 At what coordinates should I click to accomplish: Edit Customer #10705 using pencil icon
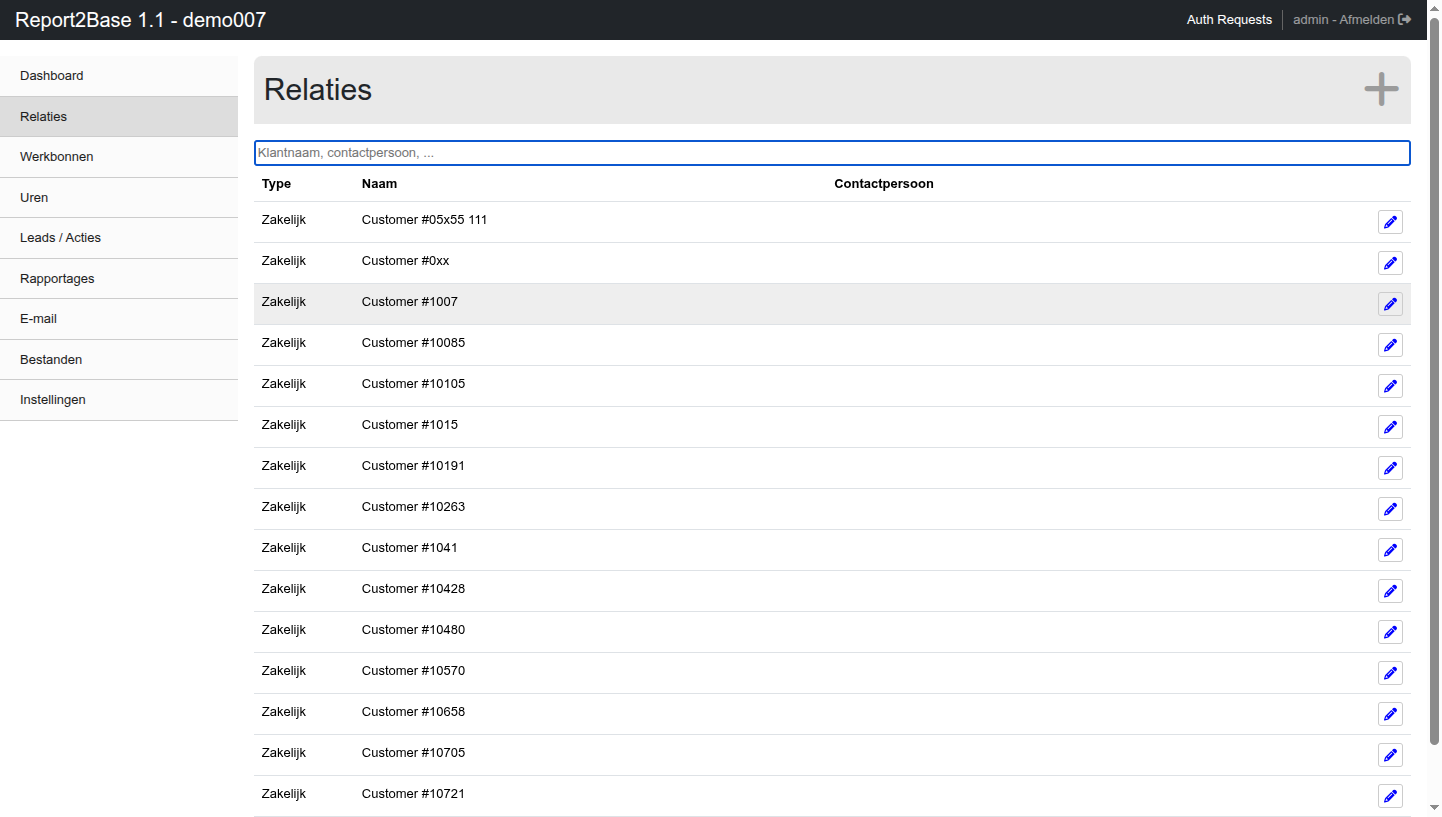coord(1390,755)
